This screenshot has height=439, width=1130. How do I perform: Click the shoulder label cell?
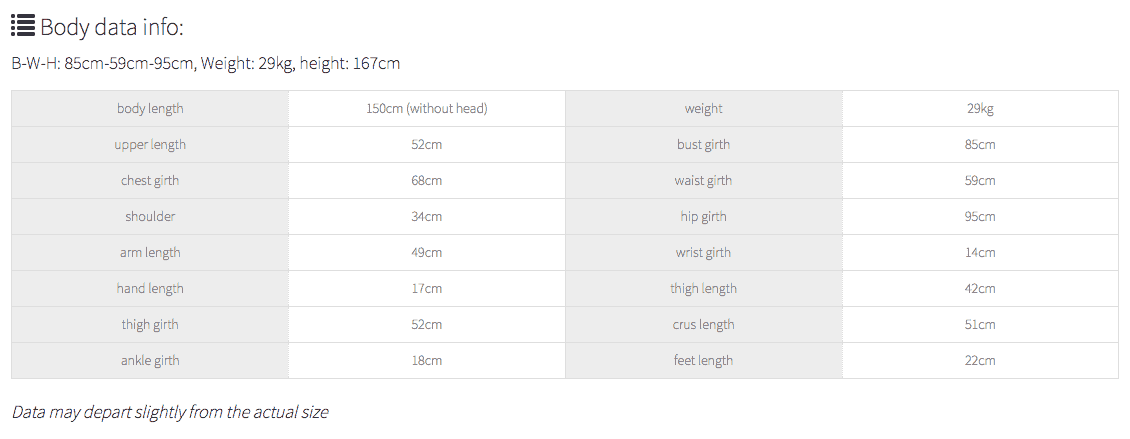coord(150,216)
